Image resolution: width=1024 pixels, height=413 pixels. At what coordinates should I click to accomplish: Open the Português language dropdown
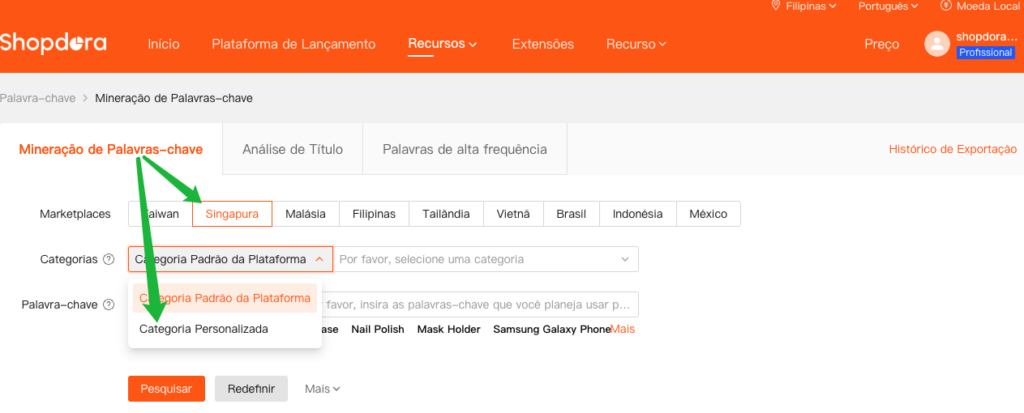(888, 6)
